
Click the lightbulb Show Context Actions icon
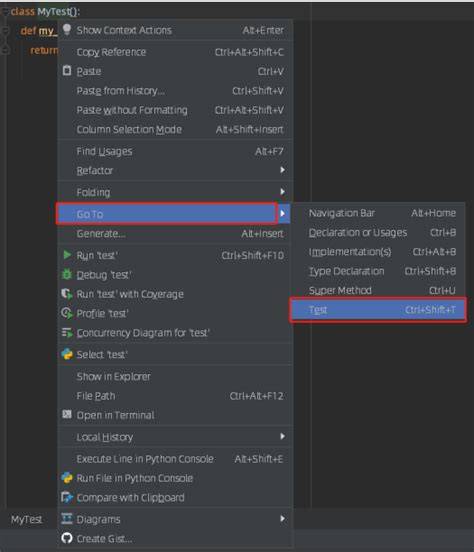click(x=67, y=30)
